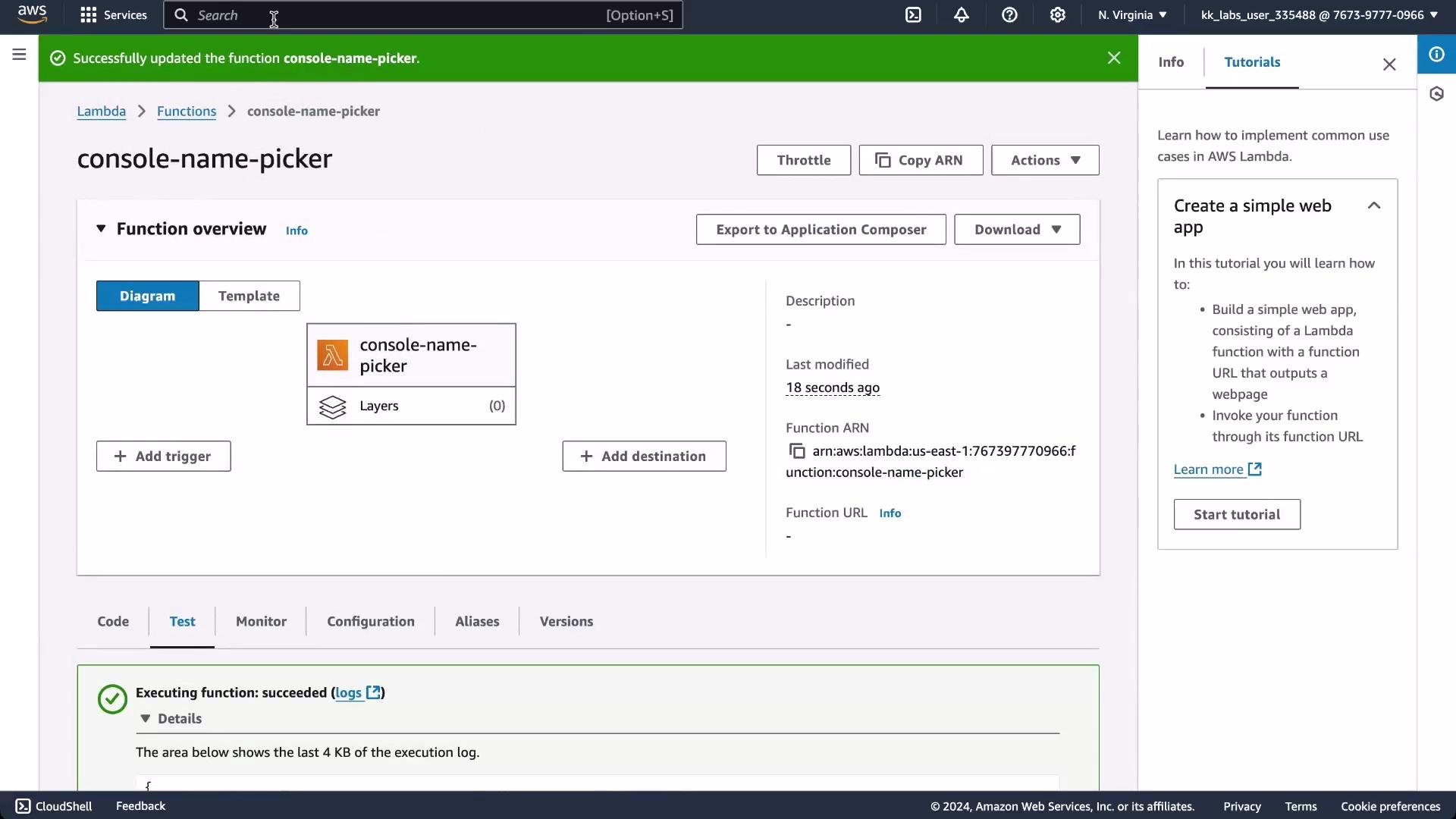This screenshot has height=819, width=1456.
Task: Open Cookie preferences in footer
Action: point(1390,807)
